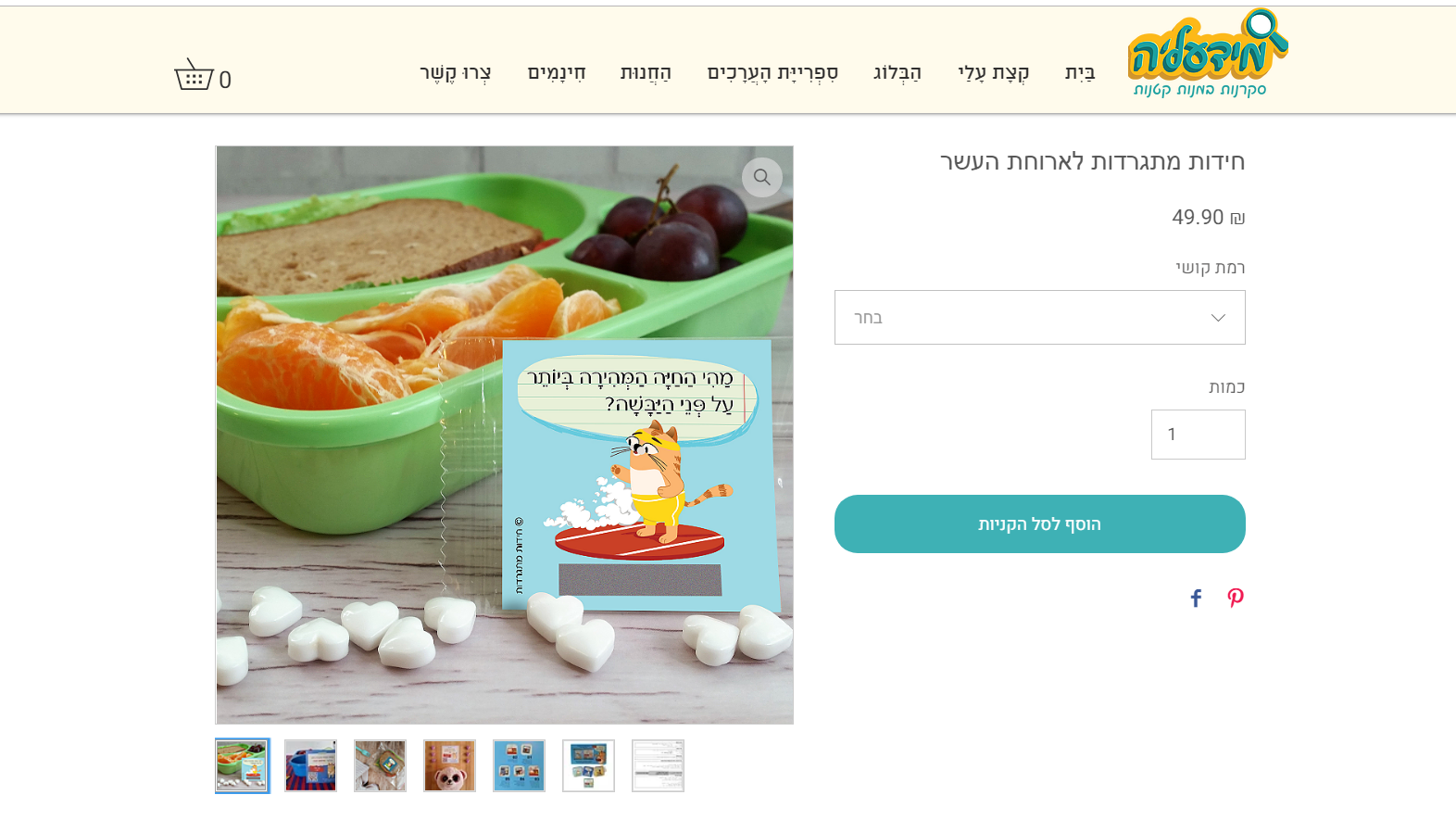Select the pink teddy bear thumbnail
The height and width of the screenshot is (820, 1456).
449,765
